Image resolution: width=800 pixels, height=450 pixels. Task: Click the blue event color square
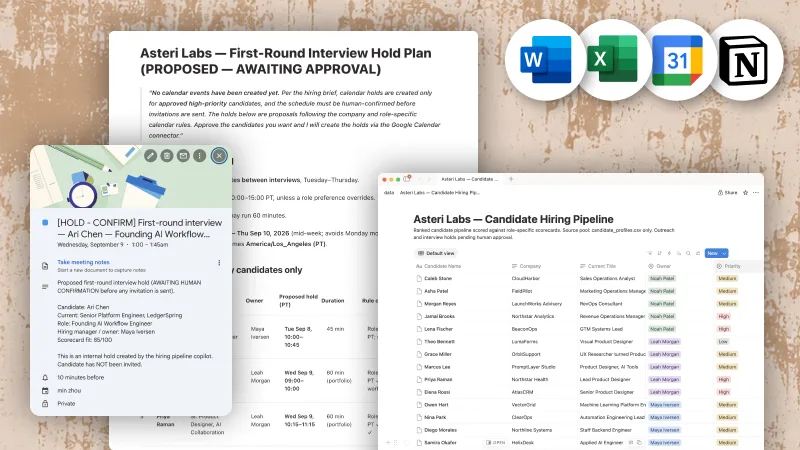coord(45,222)
